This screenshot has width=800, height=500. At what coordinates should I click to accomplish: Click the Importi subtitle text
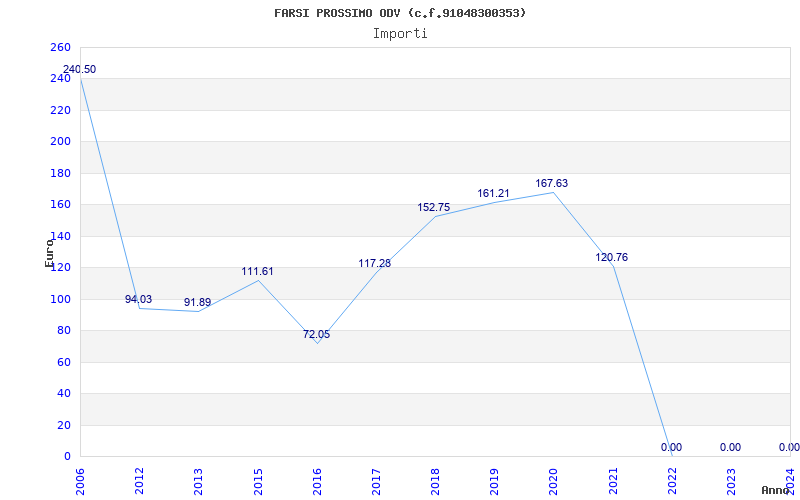400,33
